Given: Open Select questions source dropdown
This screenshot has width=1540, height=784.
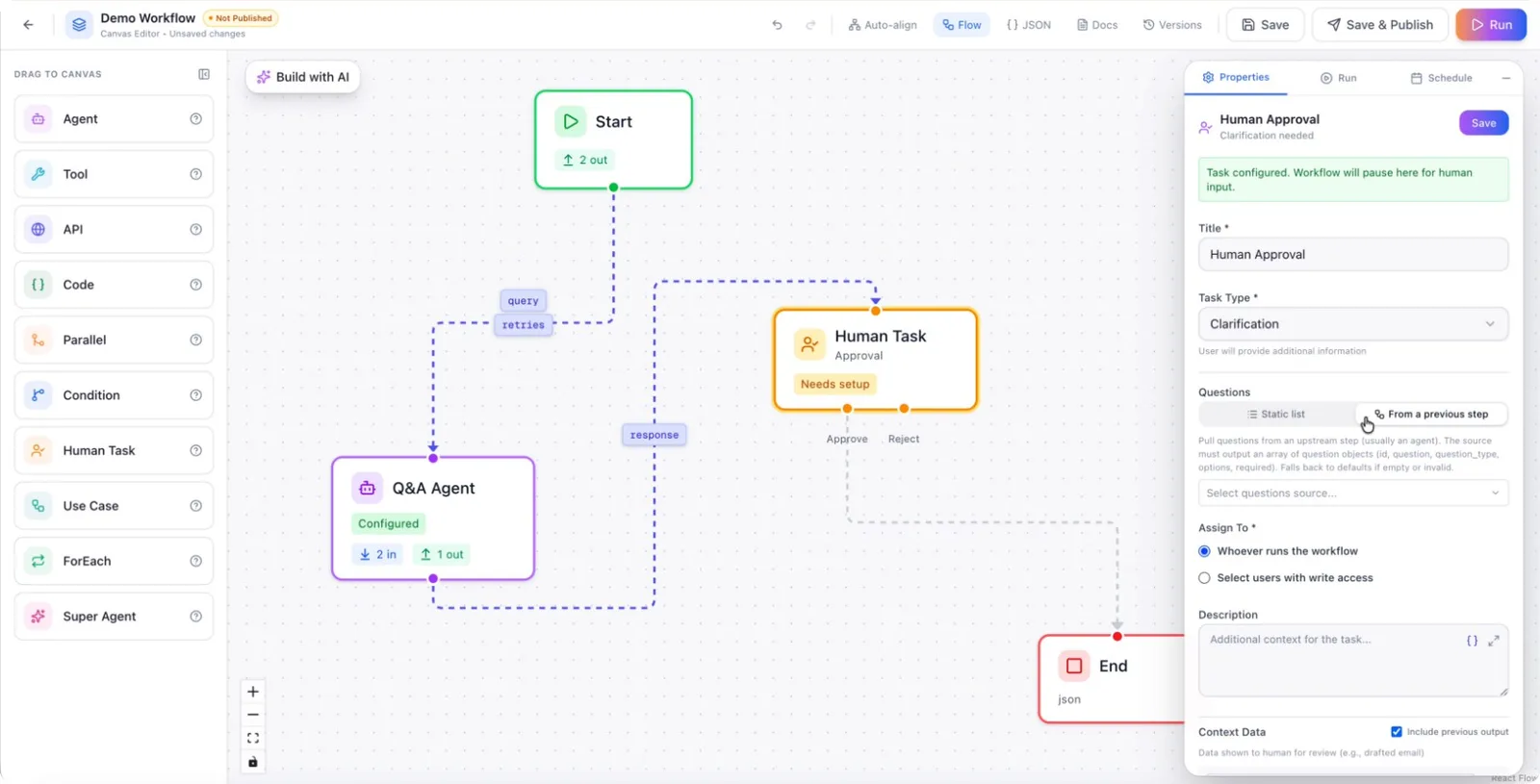Looking at the screenshot, I should [x=1352, y=493].
